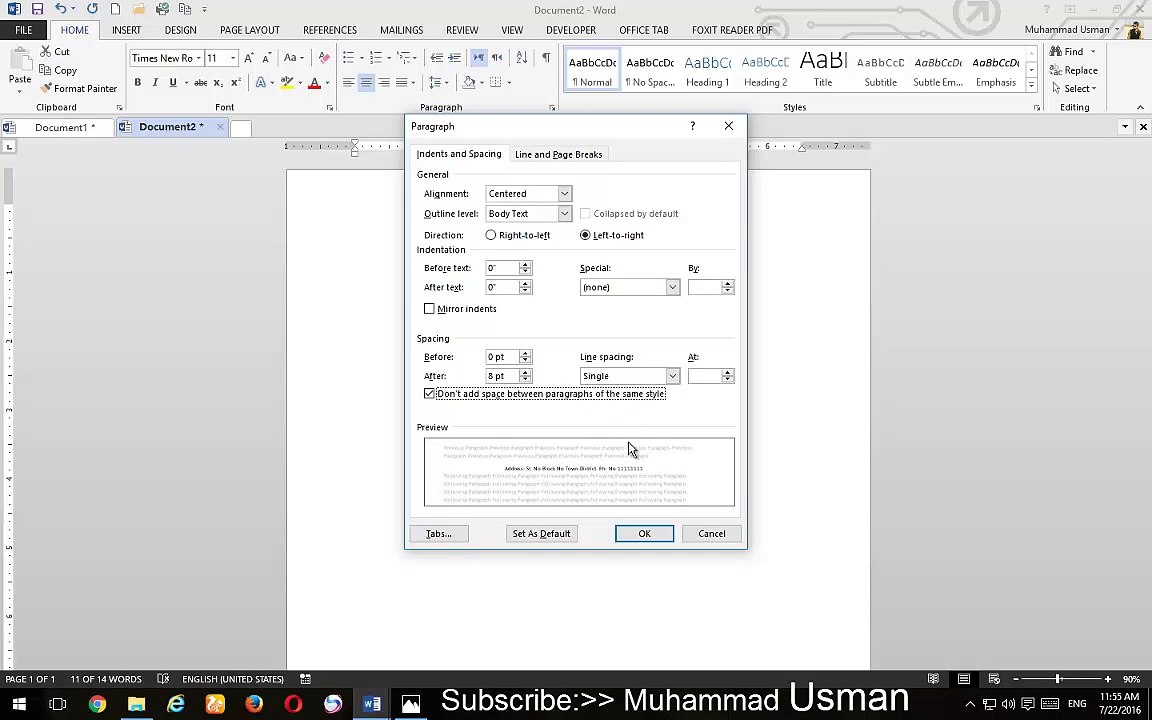The image size is (1152, 720).
Task: Sort text with the A-Z icon
Action: coord(522,58)
